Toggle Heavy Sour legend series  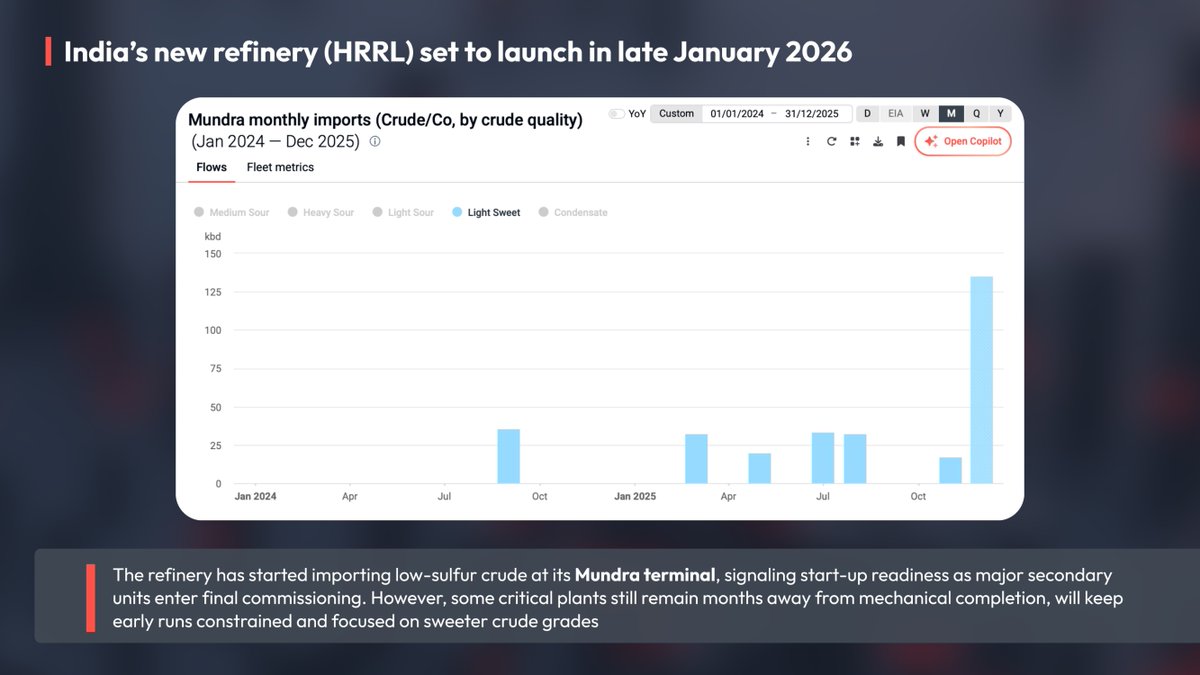(x=320, y=212)
